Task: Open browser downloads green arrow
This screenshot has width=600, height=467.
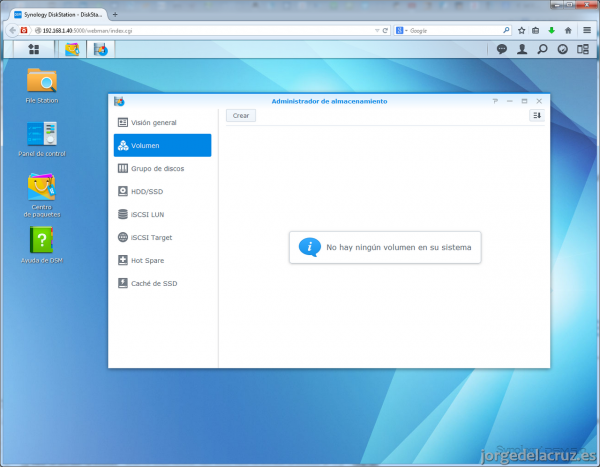Action: [551, 31]
